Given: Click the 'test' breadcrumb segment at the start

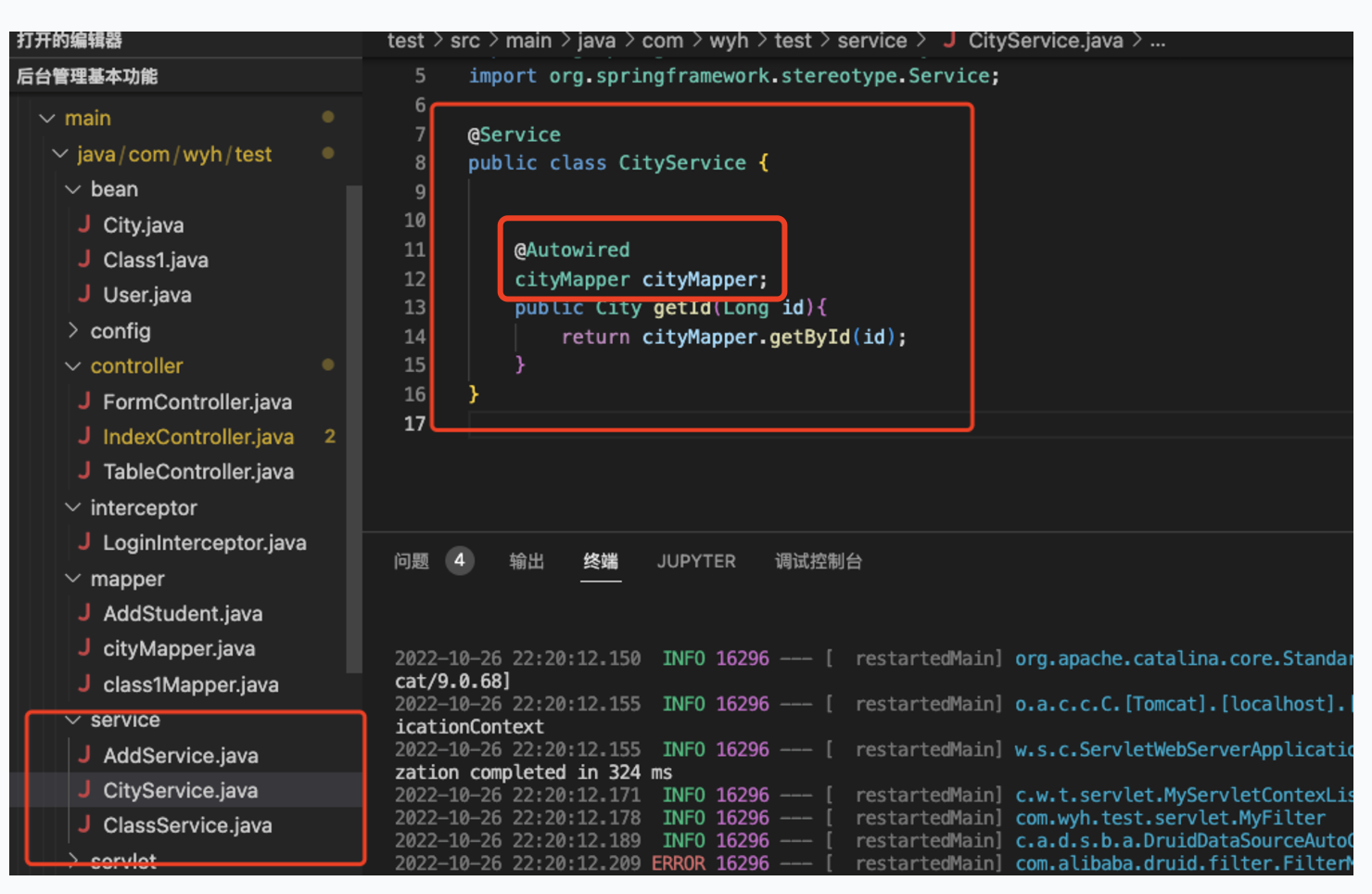Looking at the screenshot, I should pyautogui.click(x=405, y=41).
